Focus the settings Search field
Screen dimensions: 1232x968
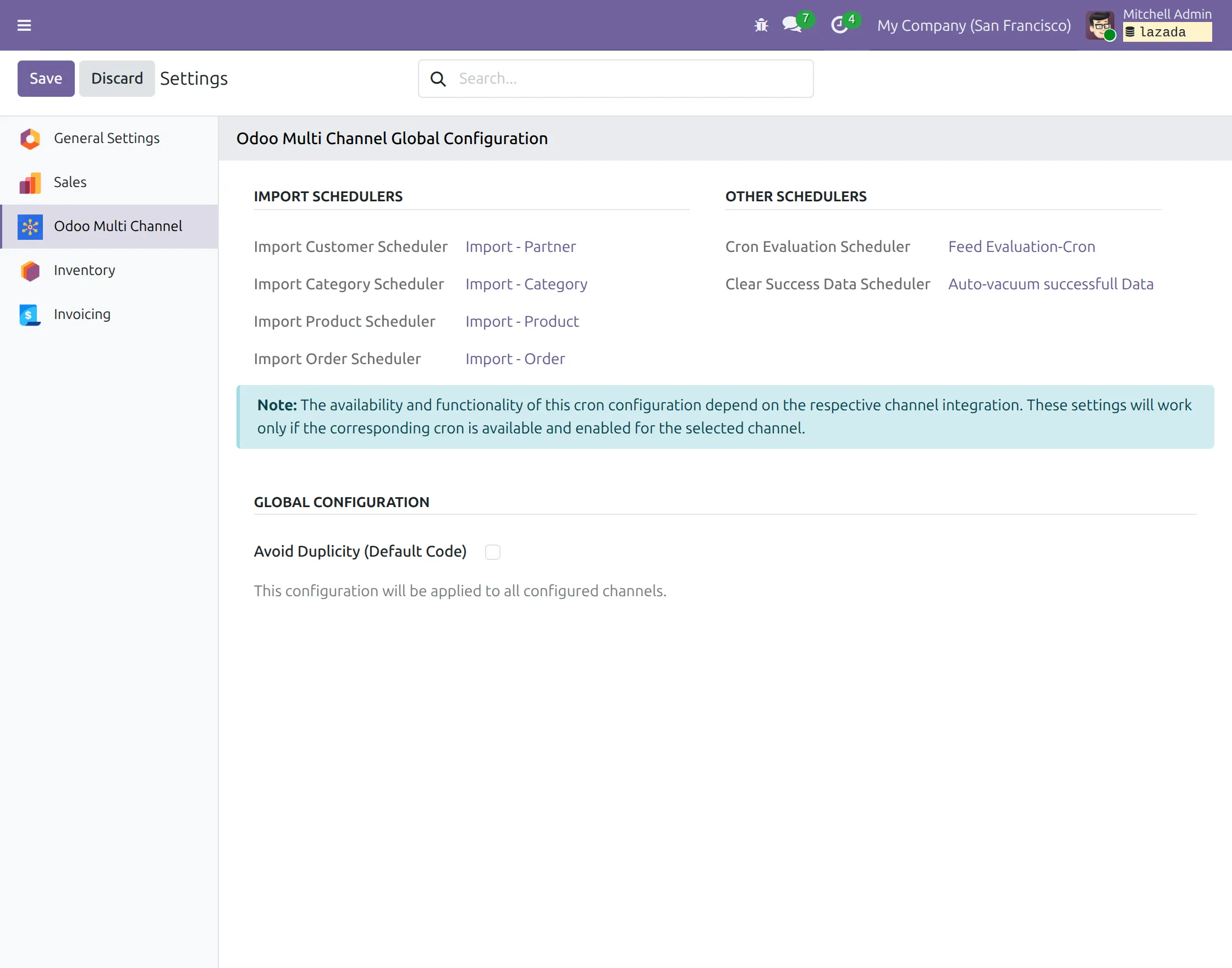tap(615, 79)
